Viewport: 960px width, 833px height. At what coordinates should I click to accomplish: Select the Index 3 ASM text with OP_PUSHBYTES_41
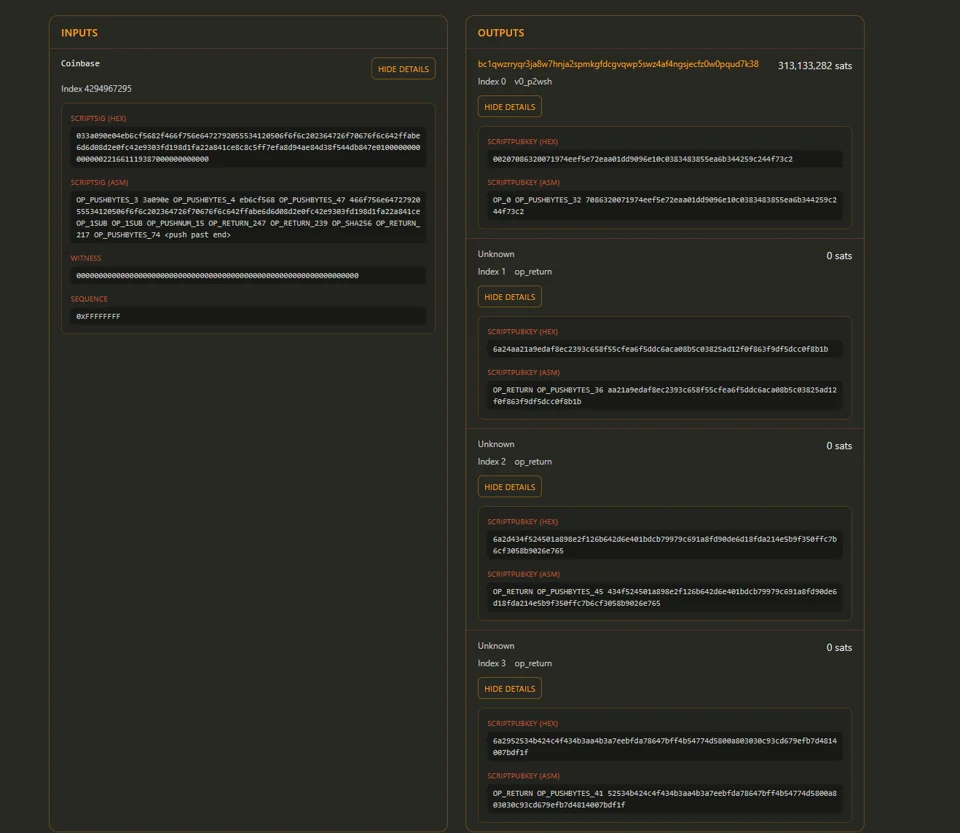click(x=665, y=799)
